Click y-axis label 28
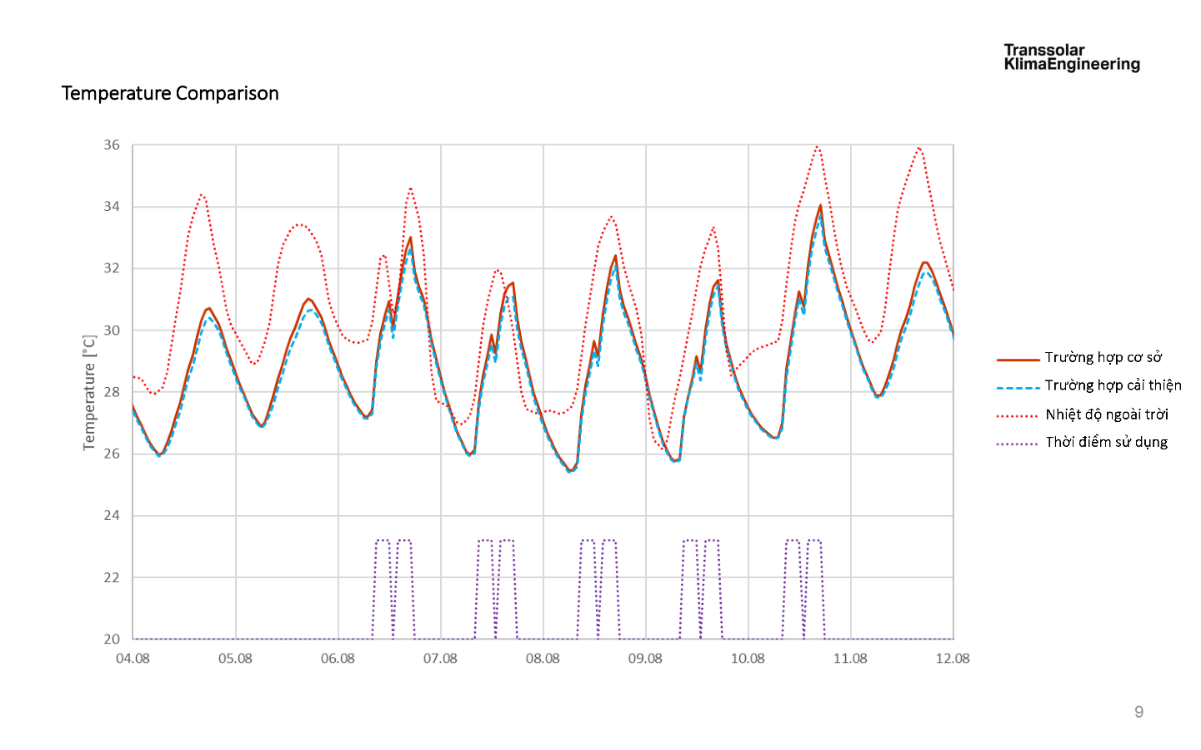 point(111,392)
